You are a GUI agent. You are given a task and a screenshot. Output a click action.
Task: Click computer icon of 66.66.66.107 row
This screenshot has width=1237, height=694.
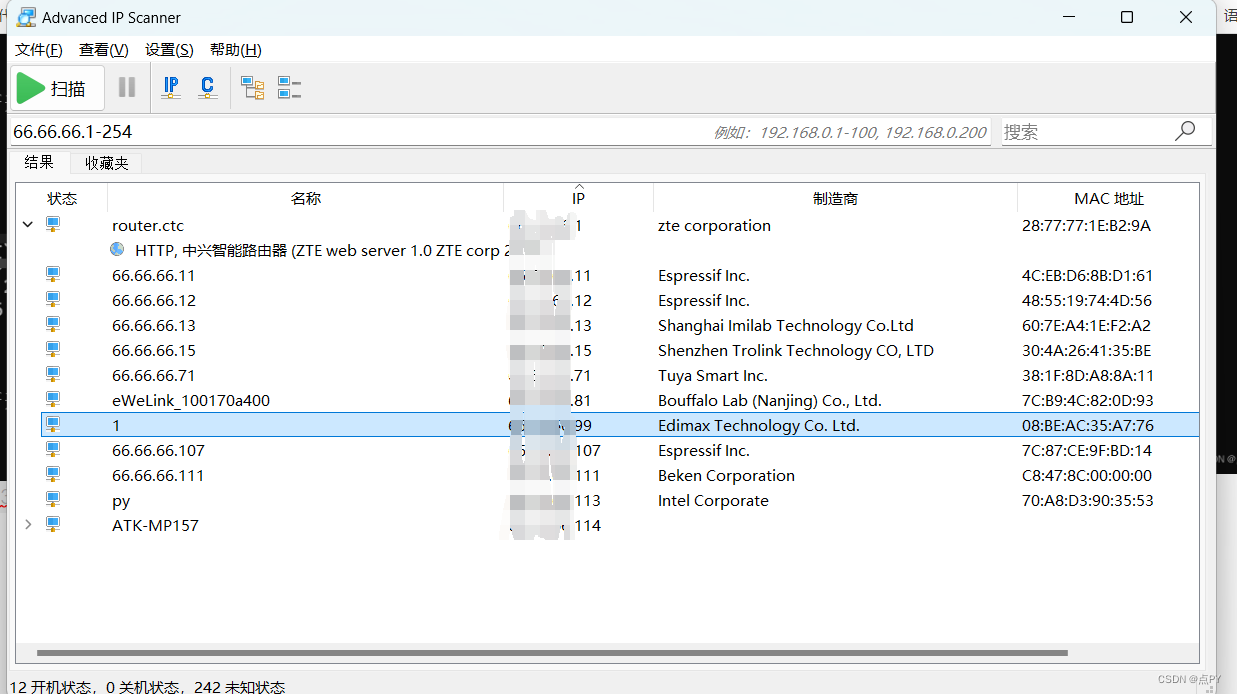pyautogui.click(x=53, y=450)
